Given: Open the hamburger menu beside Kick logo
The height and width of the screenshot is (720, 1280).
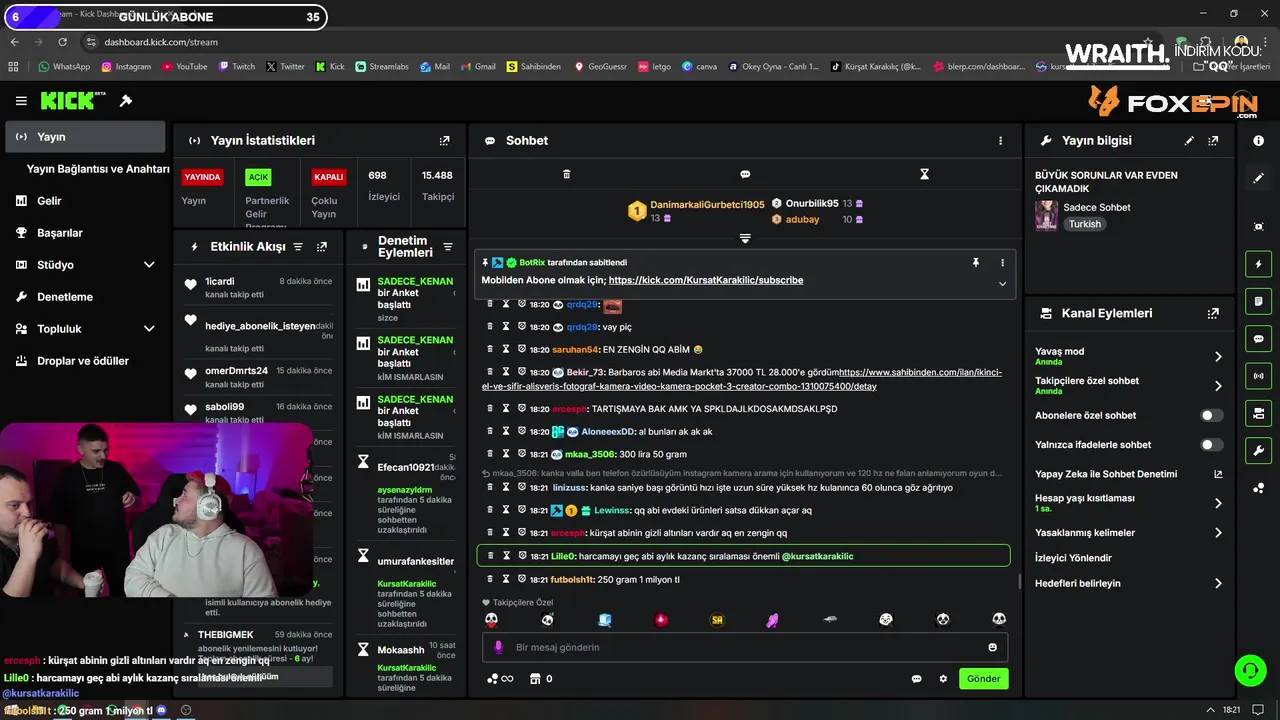Looking at the screenshot, I should 21,101.
